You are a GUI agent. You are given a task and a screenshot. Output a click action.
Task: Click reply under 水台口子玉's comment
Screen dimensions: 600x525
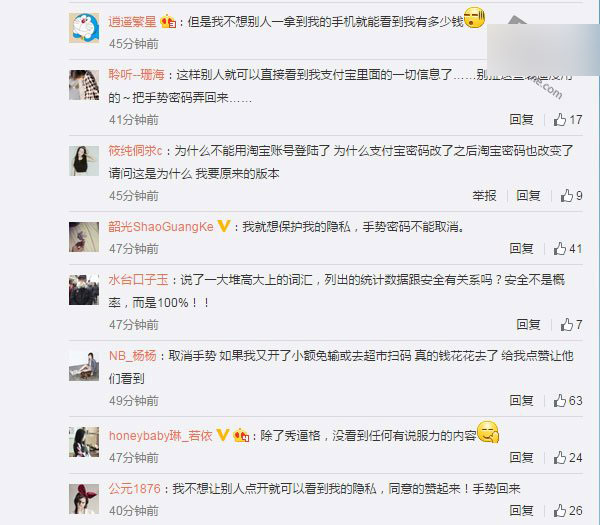[x=528, y=324]
